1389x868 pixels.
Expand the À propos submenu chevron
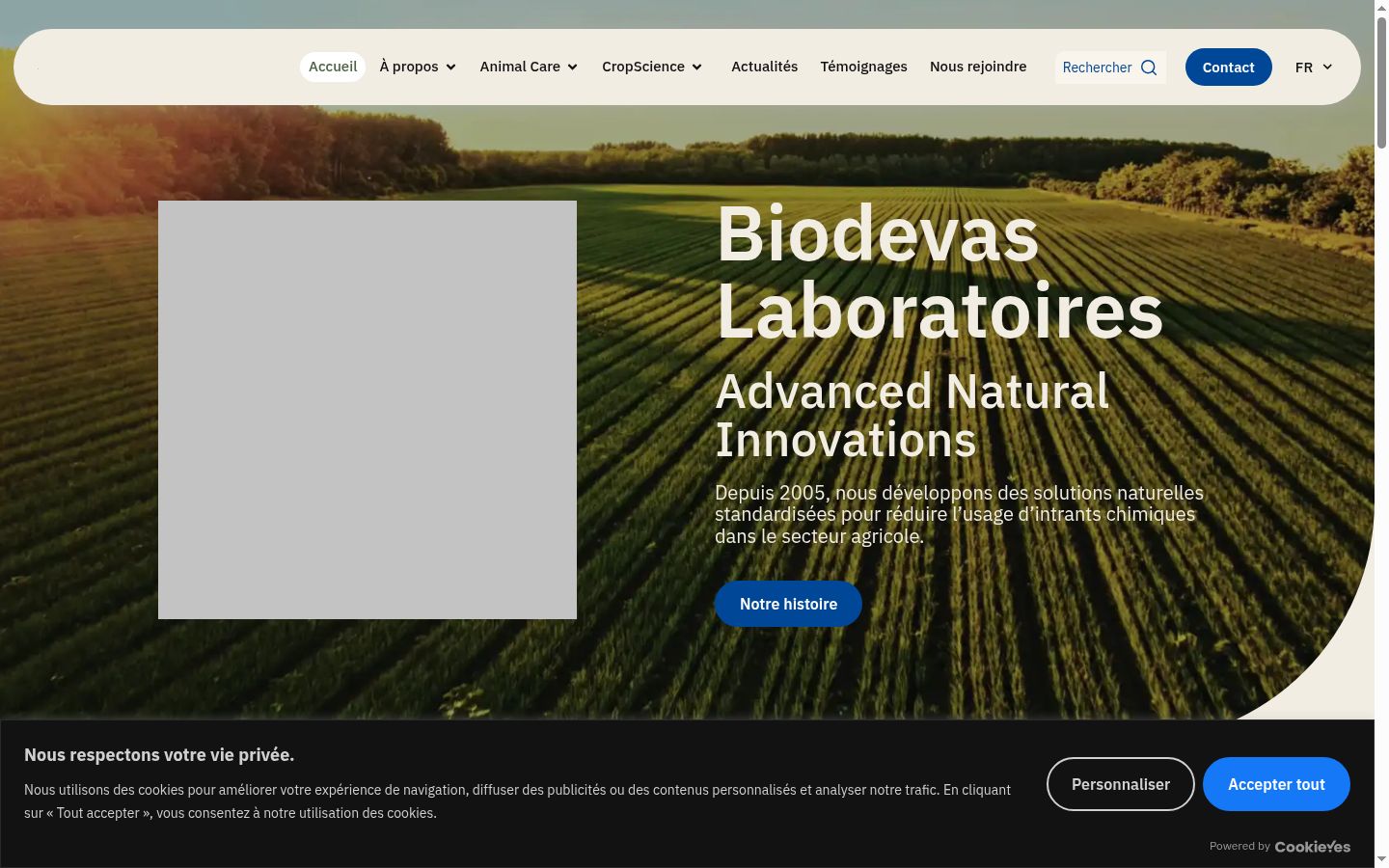click(450, 68)
